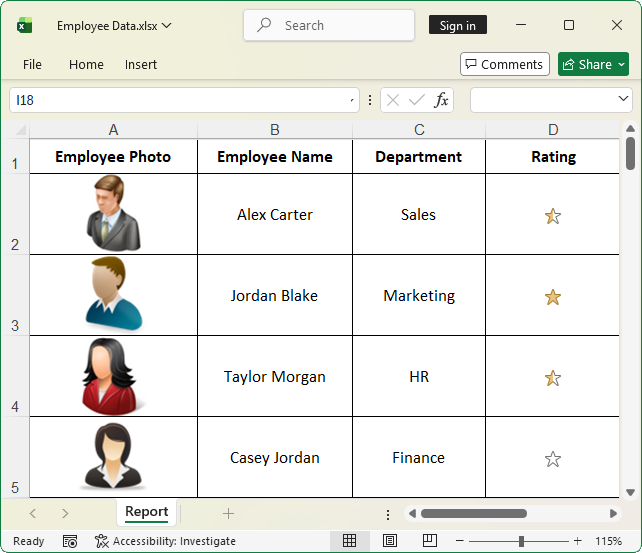Click the formula bar options dots

(x=370, y=100)
